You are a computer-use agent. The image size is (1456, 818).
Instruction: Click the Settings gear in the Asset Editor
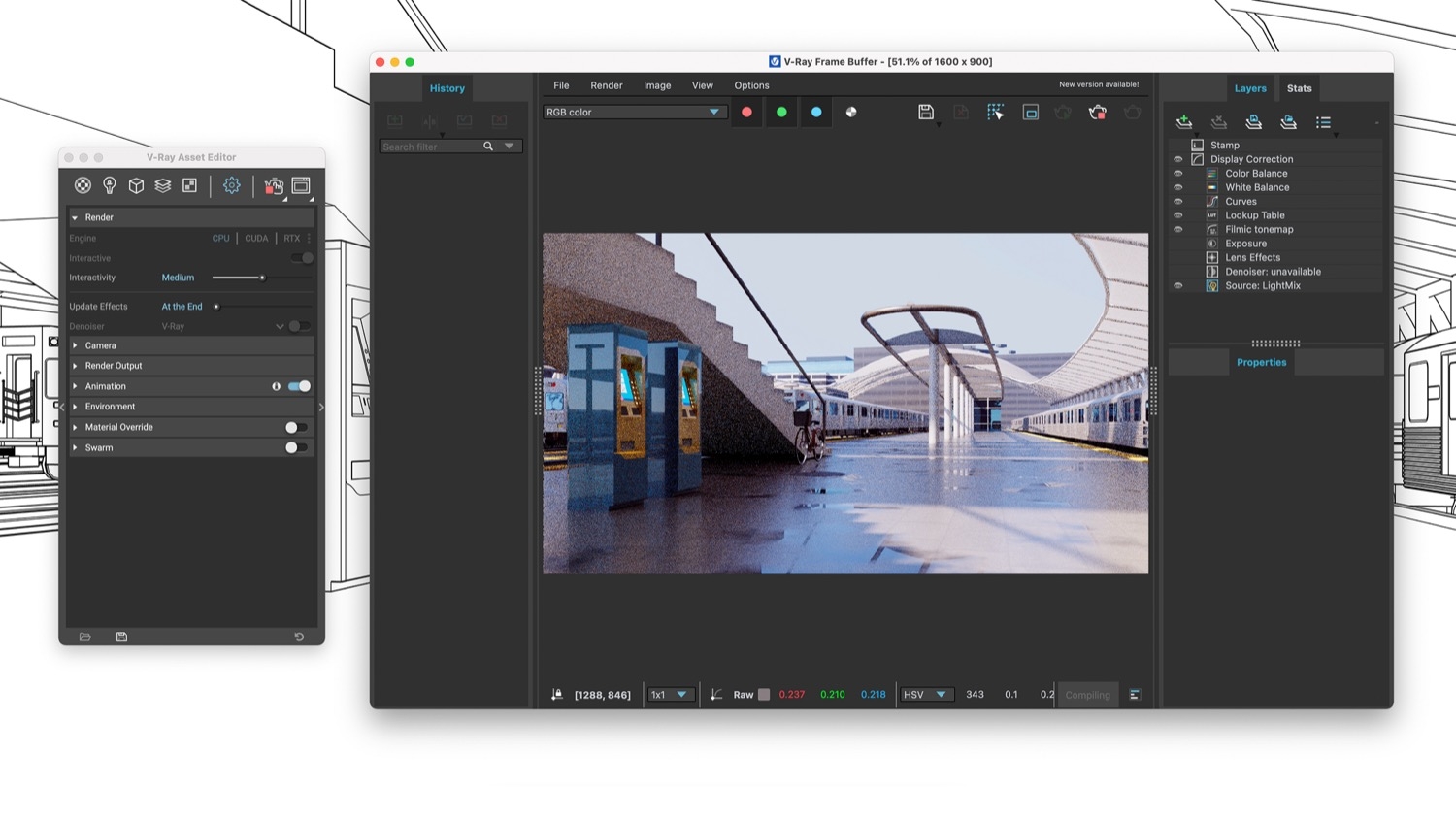pyautogui.click(x=231, y=184)
